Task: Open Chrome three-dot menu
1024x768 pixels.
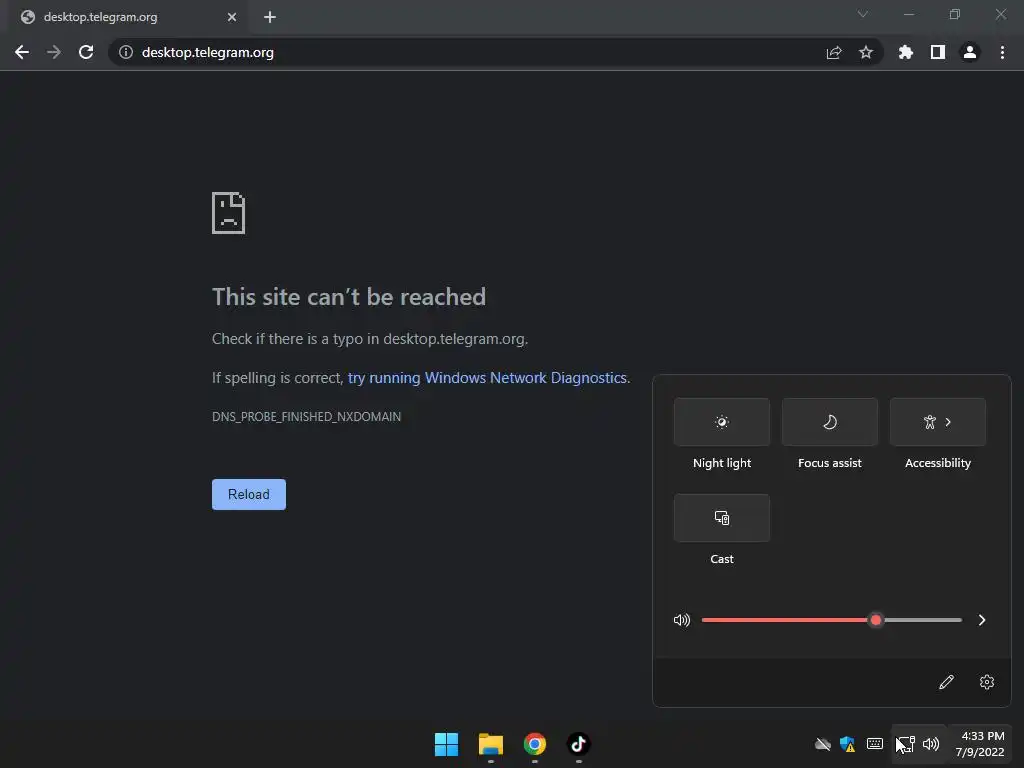Action: point(1002,52)
